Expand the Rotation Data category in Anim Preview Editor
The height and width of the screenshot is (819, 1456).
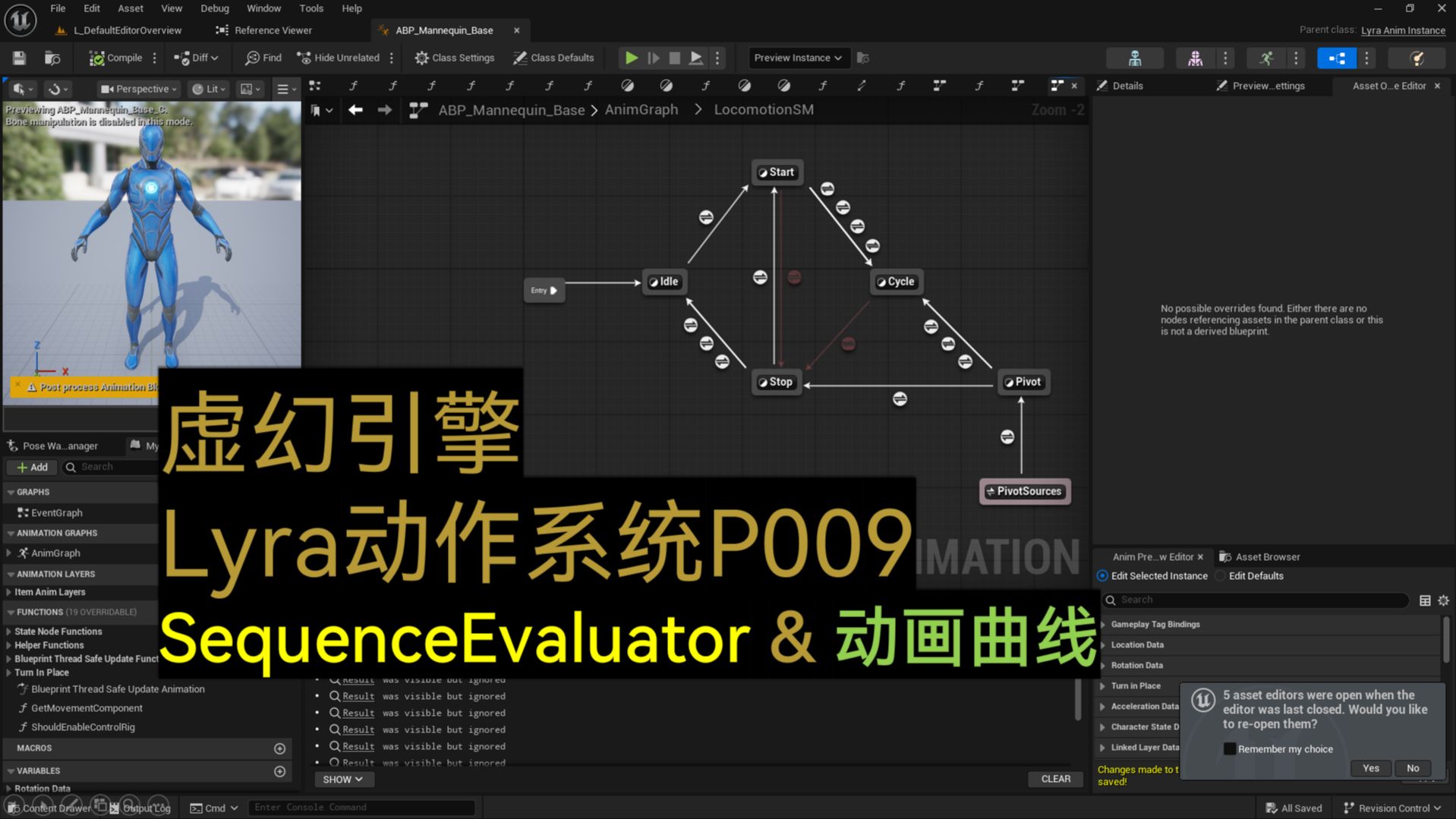(x=1103, y=666)
